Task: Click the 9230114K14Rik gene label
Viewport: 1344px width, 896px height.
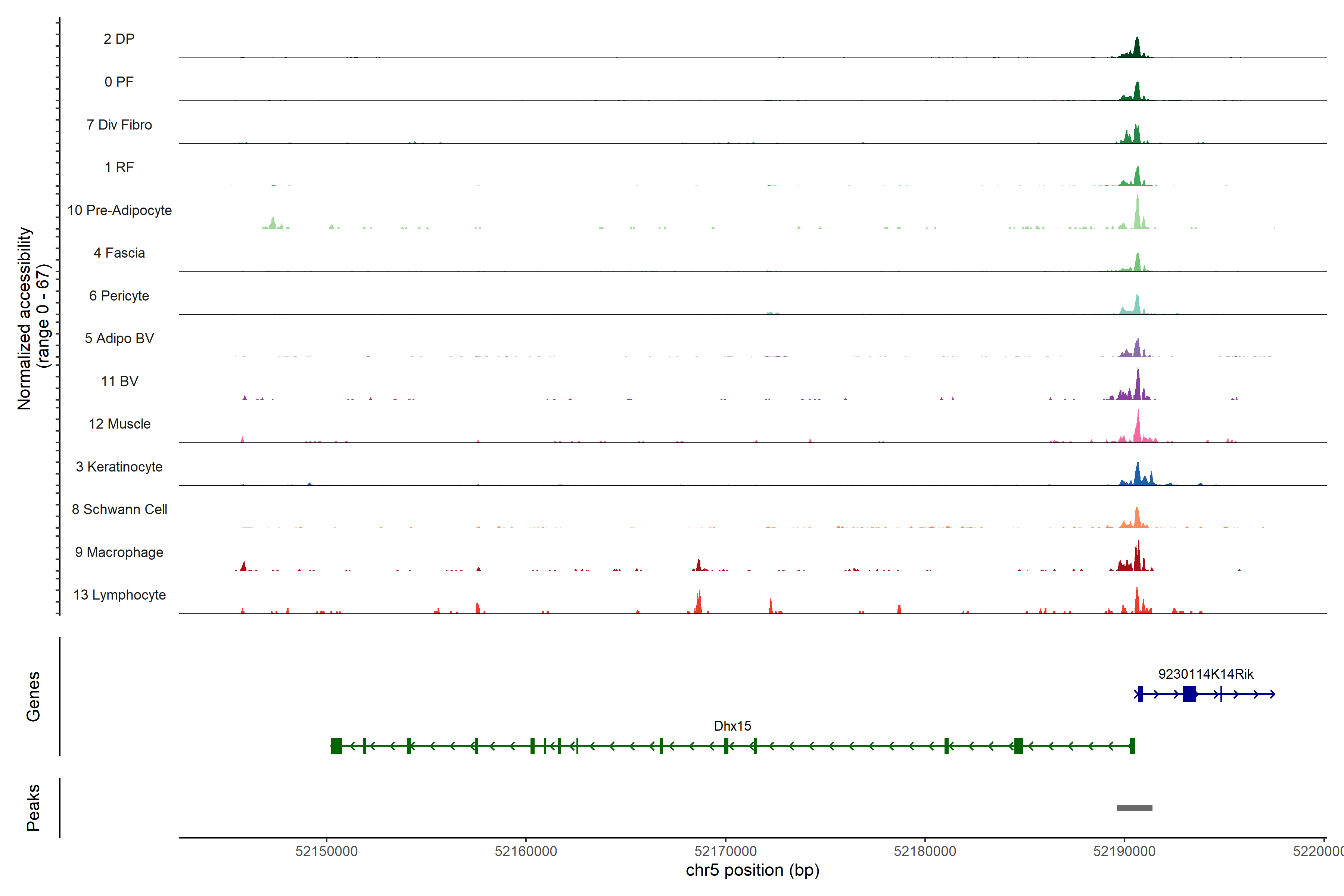Action: click(x=1206, y=674)
